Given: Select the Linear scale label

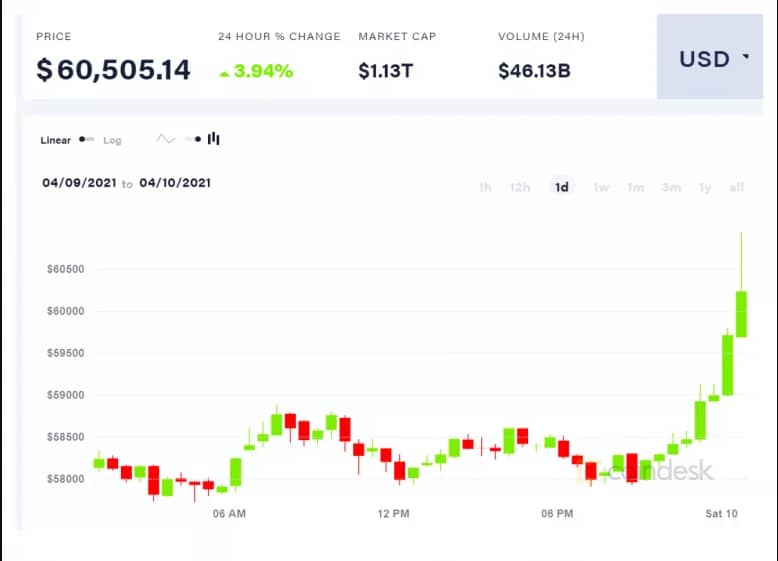Looking at the screenshot, I should 55,141.
